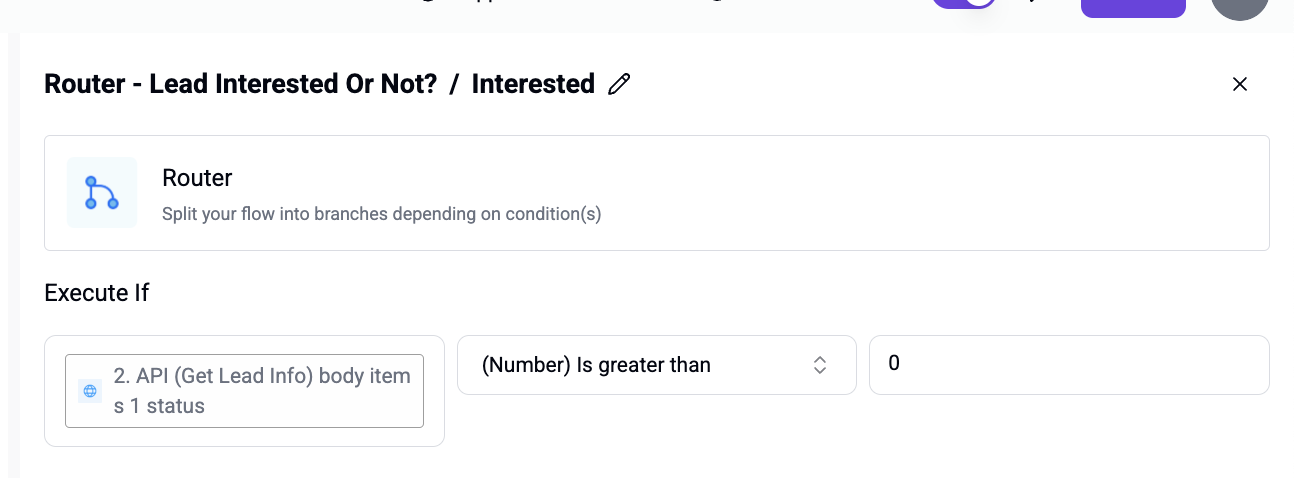
Task: Click the purple button in the top bar
Action: (x=1133, y=7)
